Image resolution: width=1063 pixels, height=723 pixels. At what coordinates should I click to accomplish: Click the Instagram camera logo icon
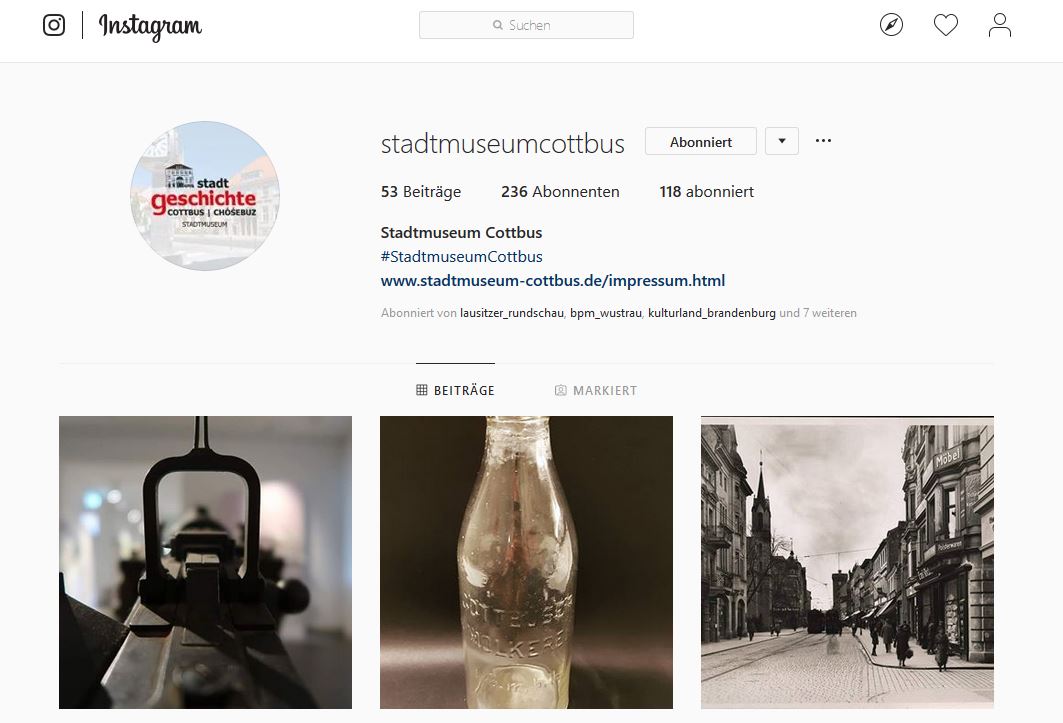click(54, 25)
